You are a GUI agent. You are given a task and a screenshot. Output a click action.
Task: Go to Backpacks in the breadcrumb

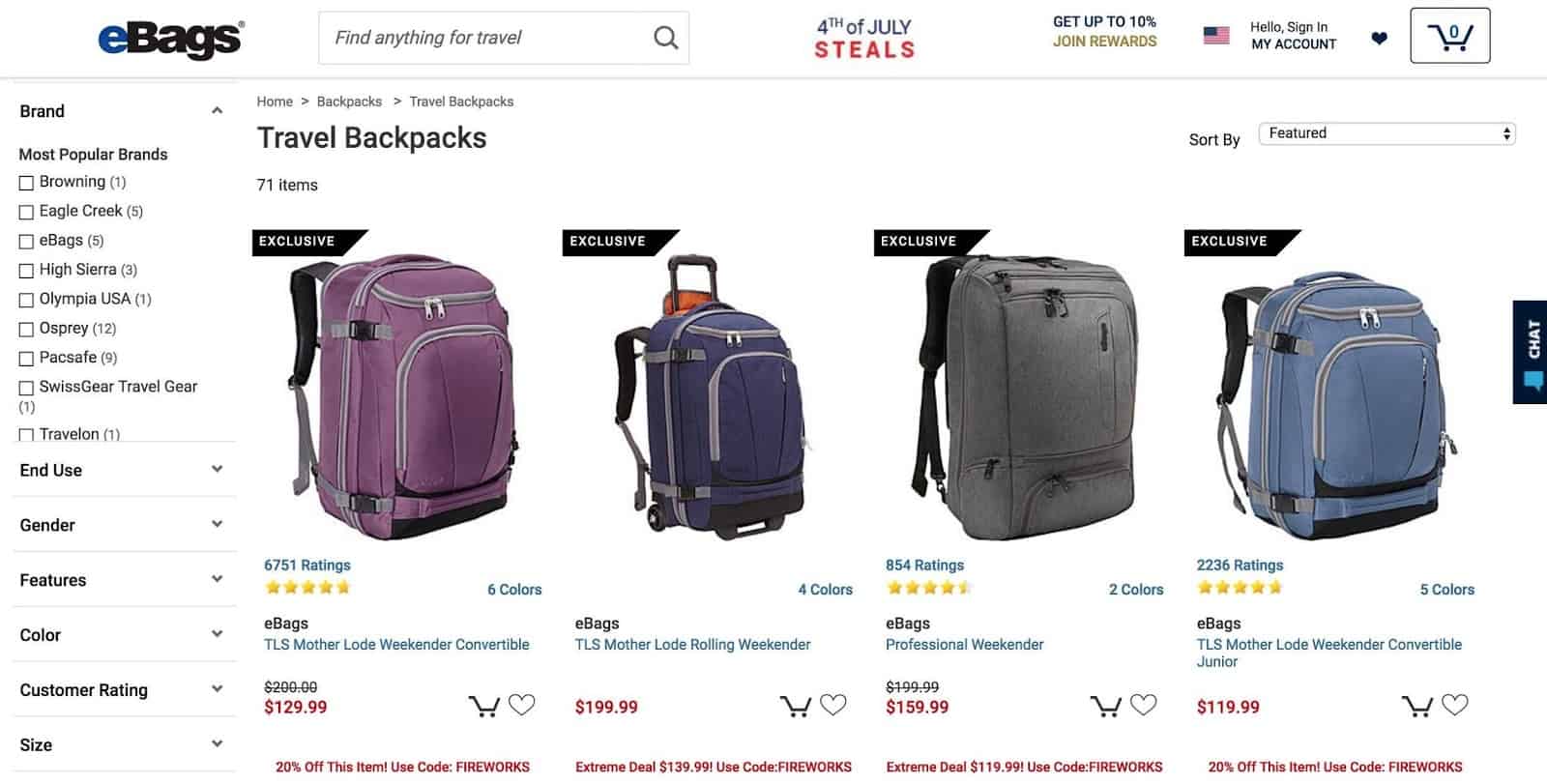tap(349, 102)
